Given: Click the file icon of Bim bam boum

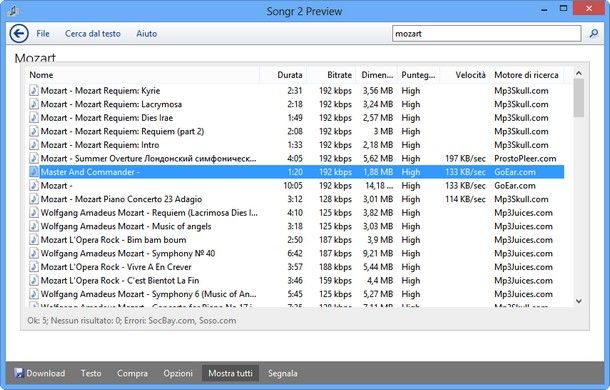Looking at the screenshot, I should click(34, 240).
